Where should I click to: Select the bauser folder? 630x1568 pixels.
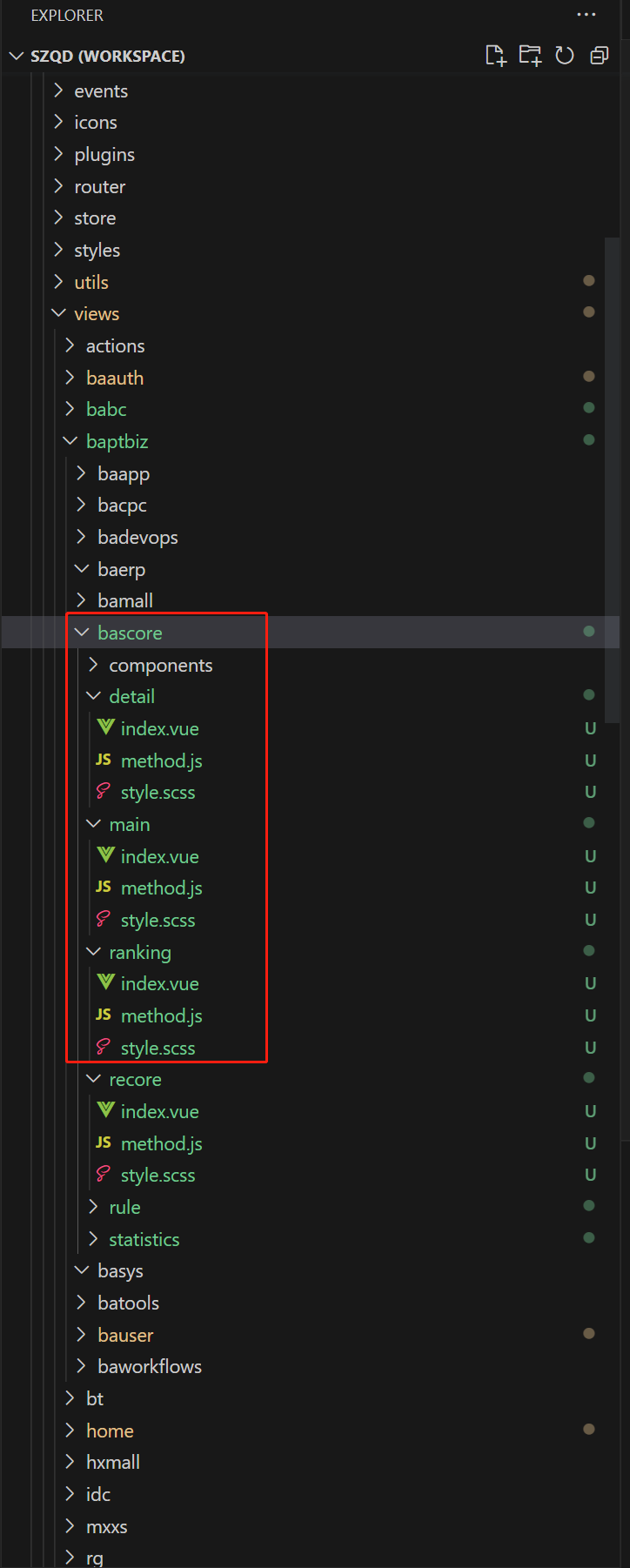(125, 1336)
